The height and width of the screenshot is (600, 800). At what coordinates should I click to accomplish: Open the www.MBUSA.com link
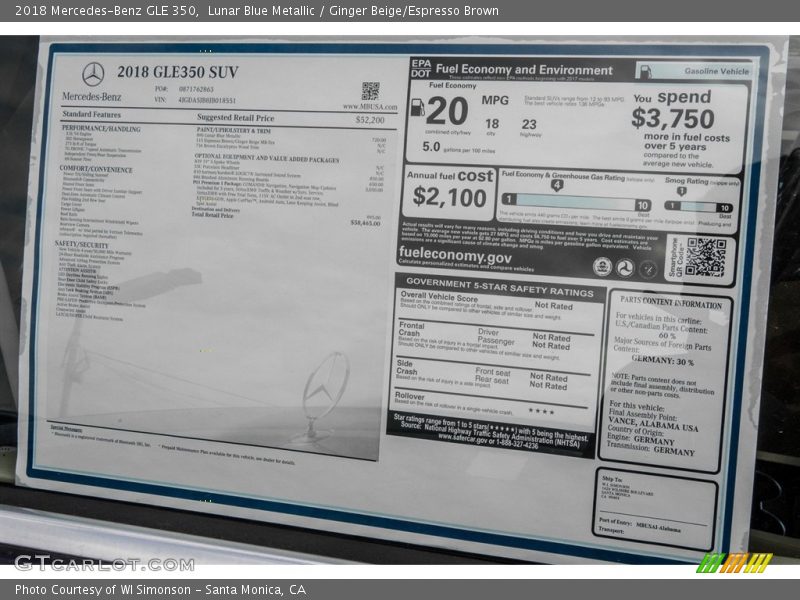click(x=370, y=107)
